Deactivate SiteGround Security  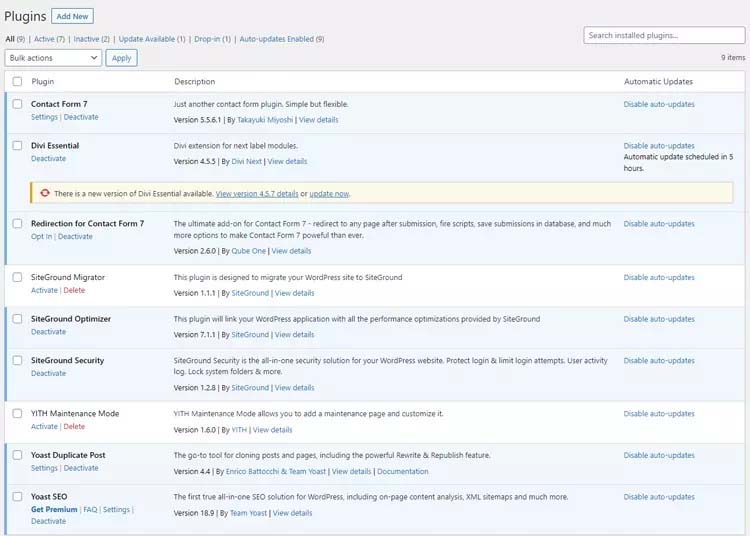click(48, 373)
